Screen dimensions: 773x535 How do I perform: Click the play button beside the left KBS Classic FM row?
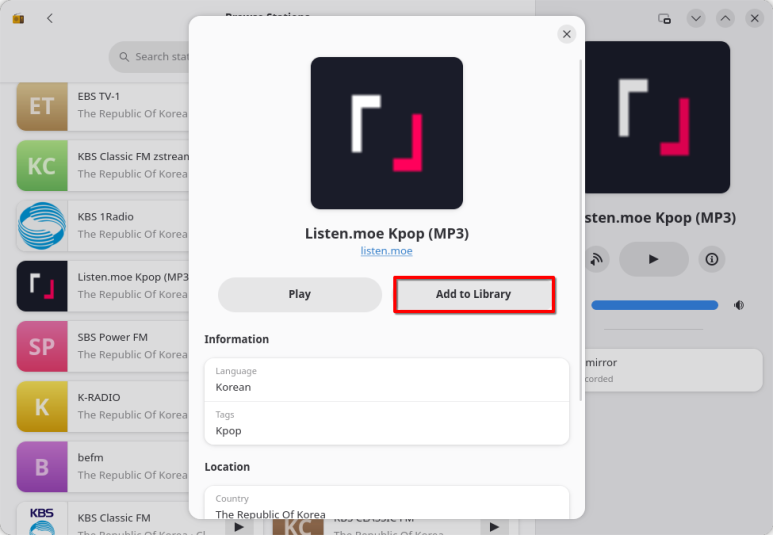pyautogui.click(x=239, y=527)
